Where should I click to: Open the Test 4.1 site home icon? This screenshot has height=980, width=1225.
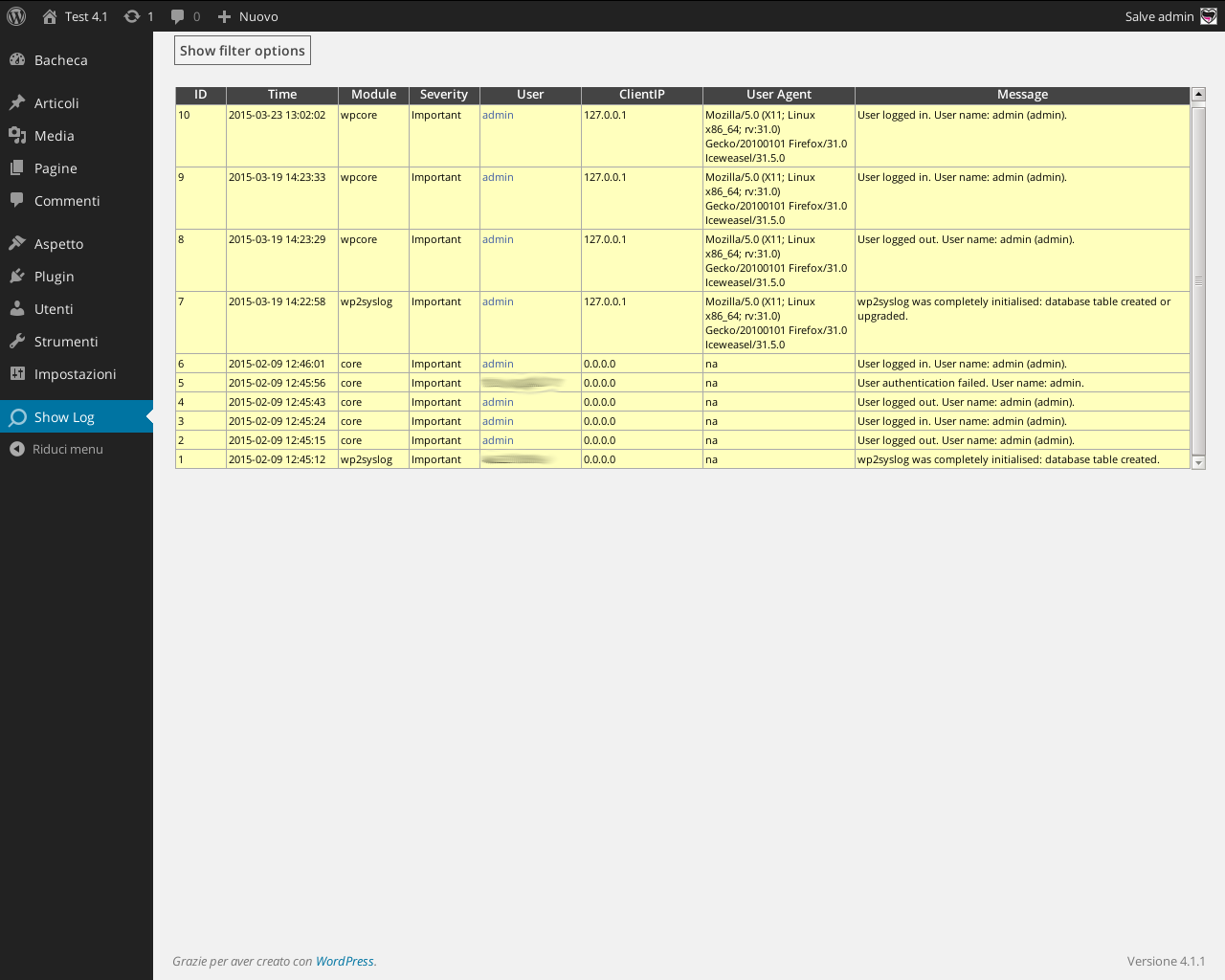(x=50, y=16)
